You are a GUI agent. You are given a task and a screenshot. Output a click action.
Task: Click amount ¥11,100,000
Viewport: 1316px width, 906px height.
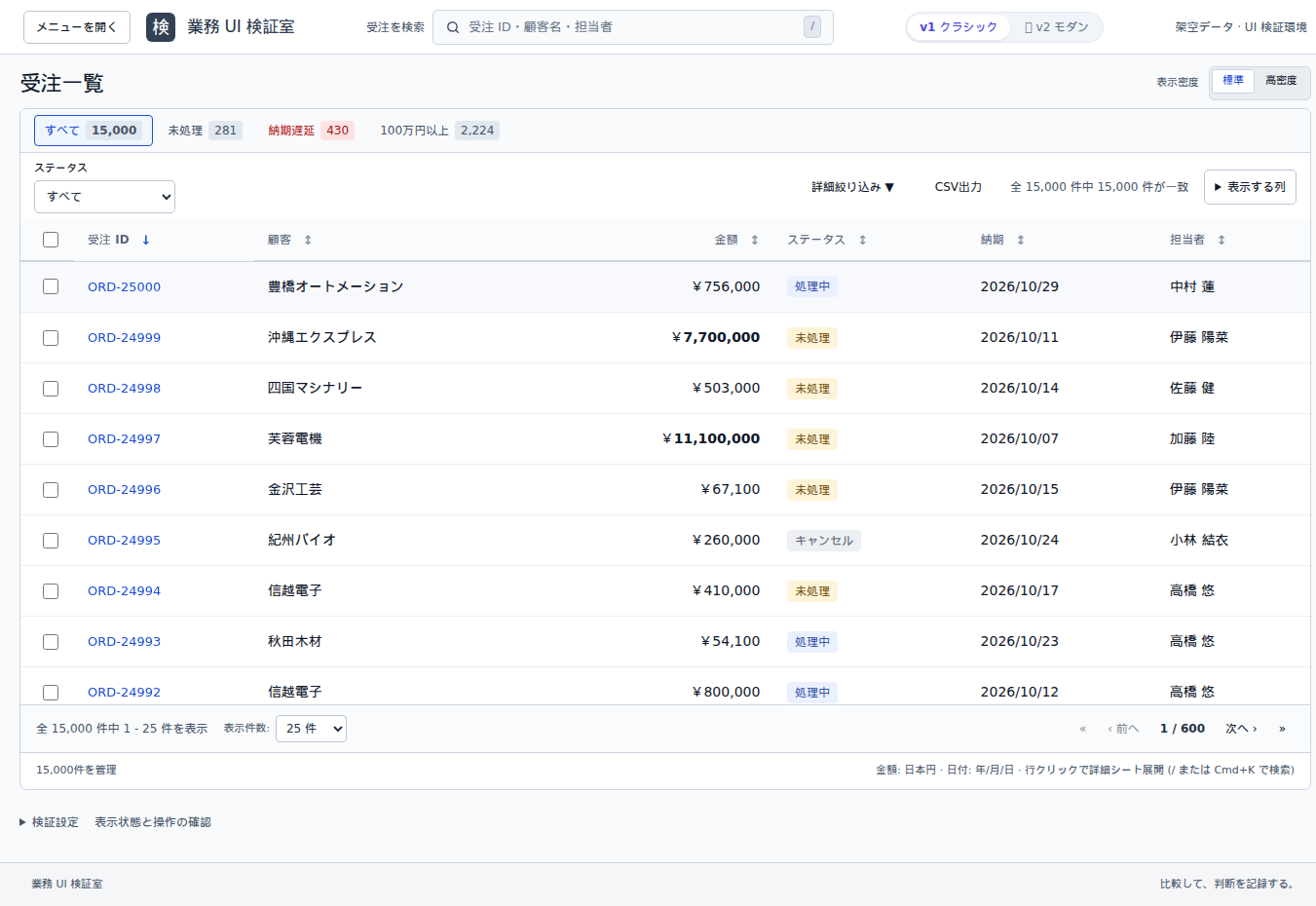(711, 438)
